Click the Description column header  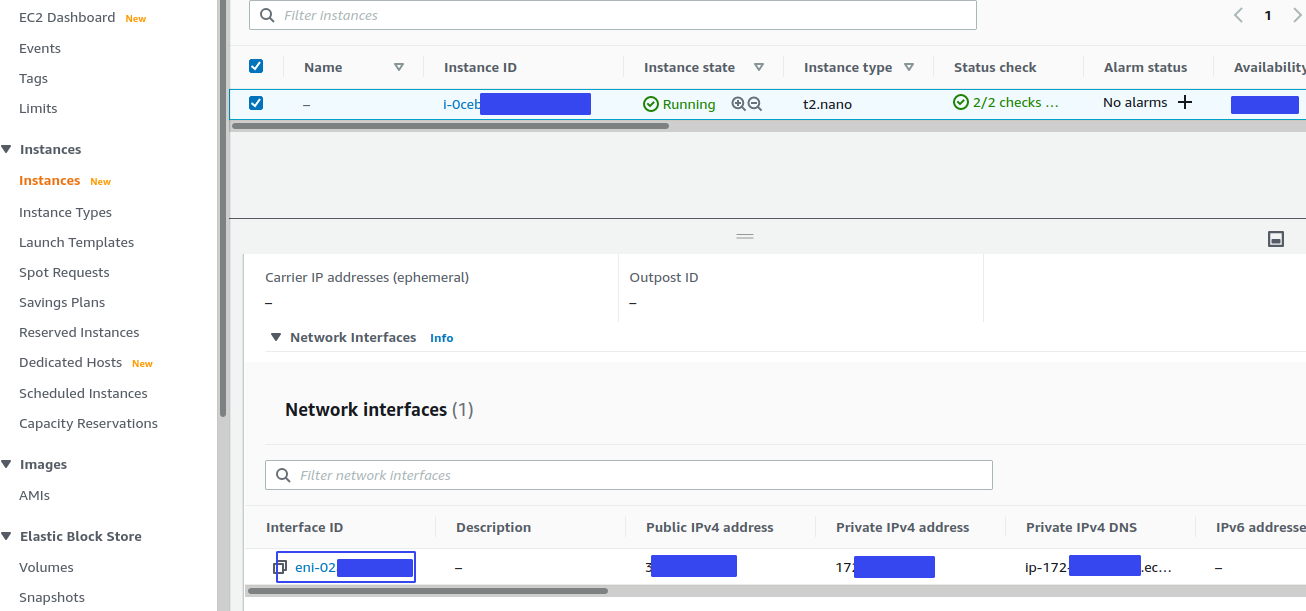point(493,527)
